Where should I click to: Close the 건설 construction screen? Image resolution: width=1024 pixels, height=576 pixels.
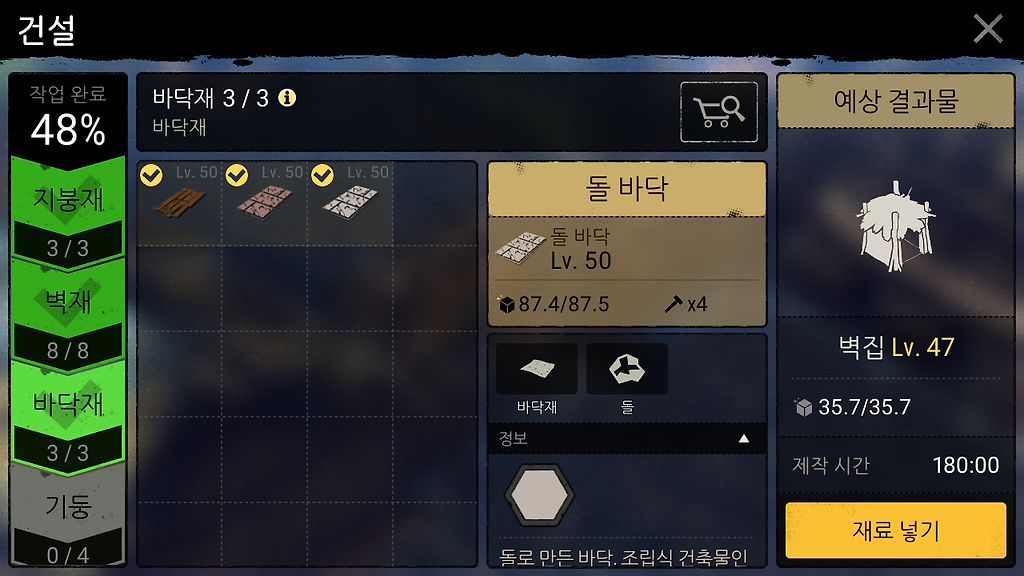[x=988, y=29]
